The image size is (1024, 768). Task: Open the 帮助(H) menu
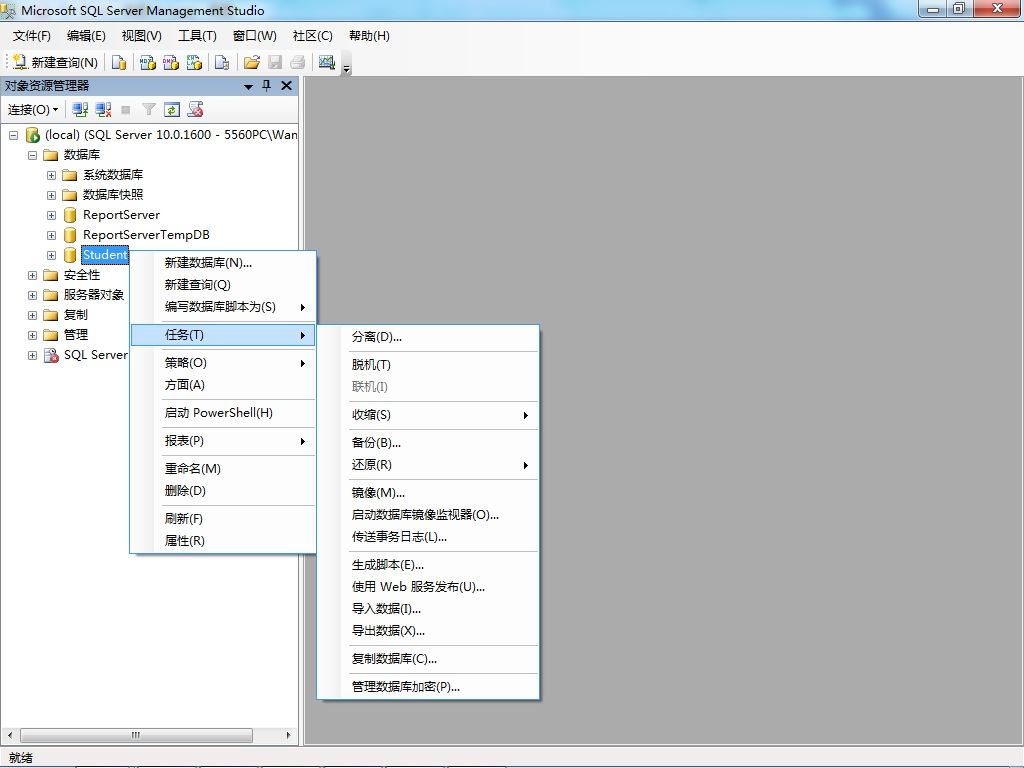pos(369,36)
